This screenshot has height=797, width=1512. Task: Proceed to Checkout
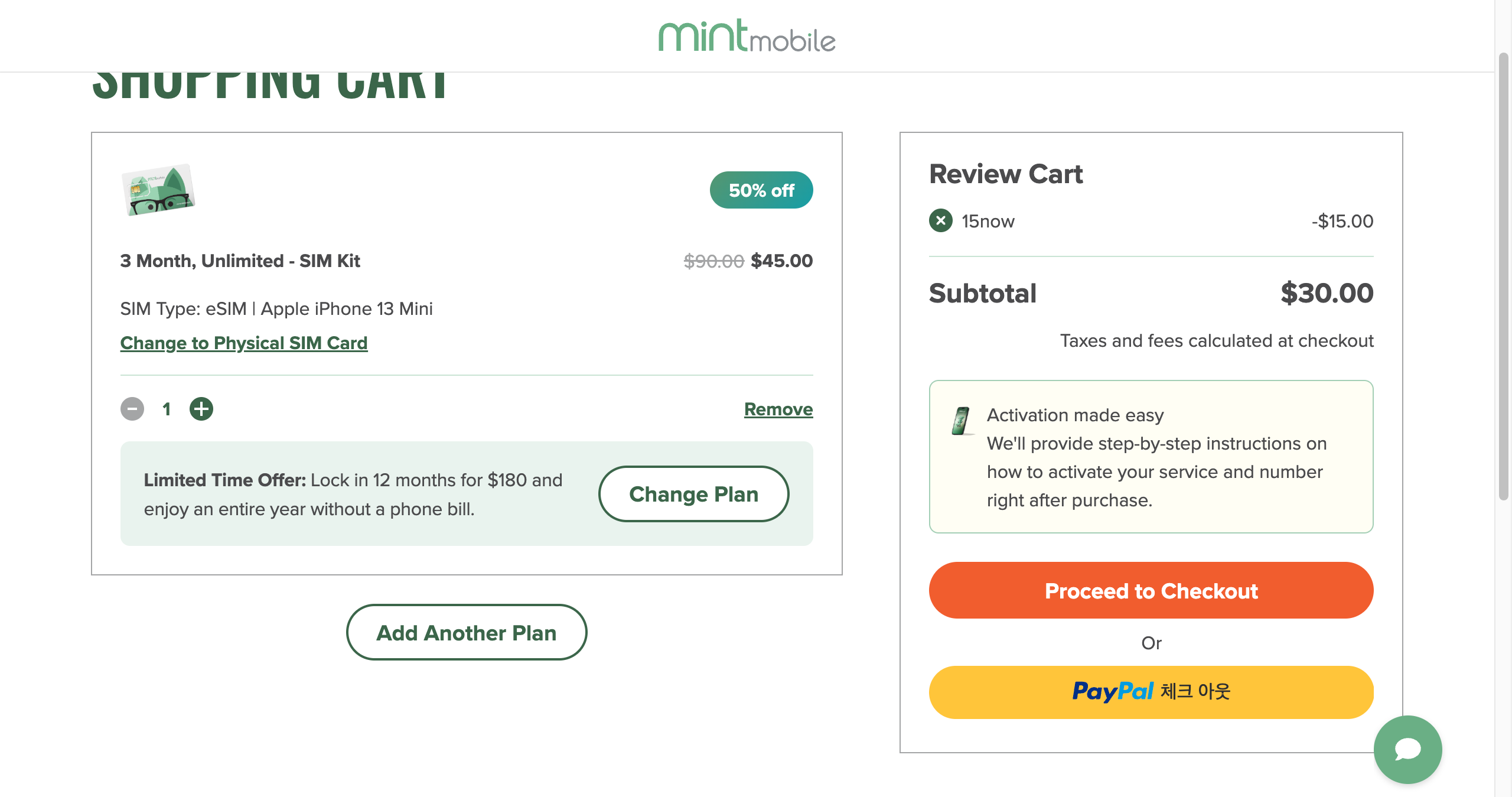tap(1151, 591)
